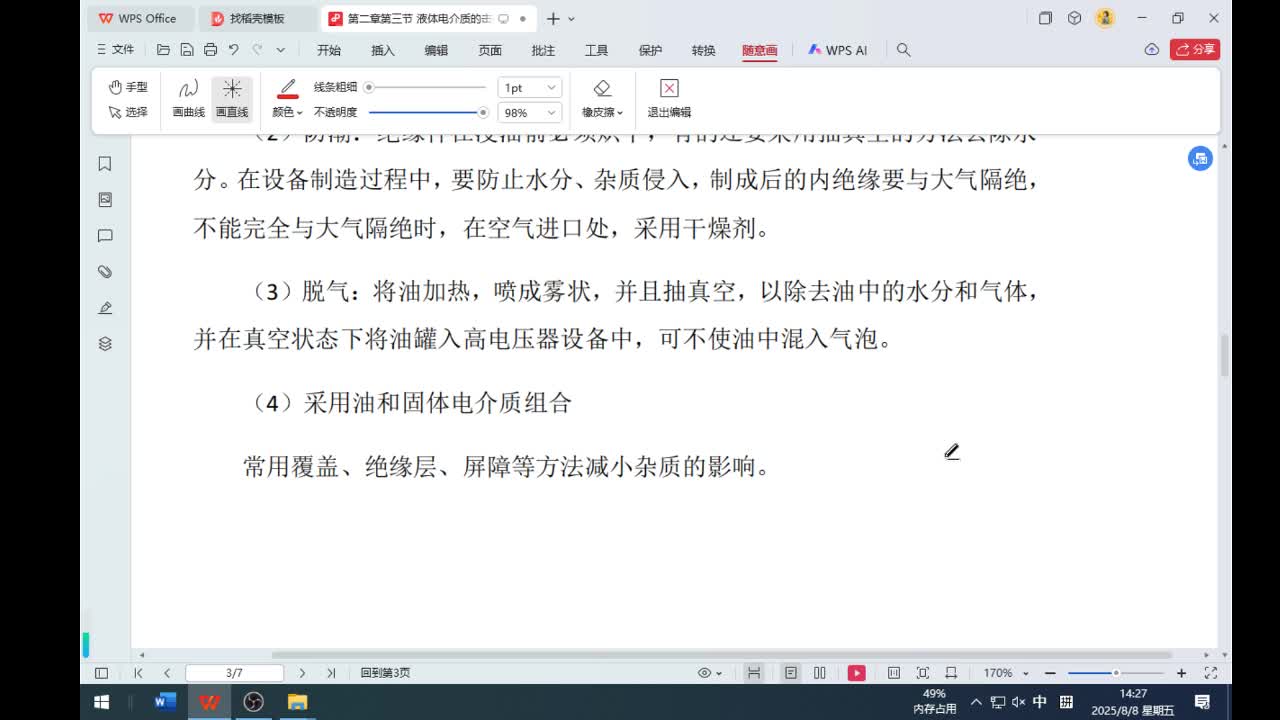The width and height of the screenshot is (1280, 720).
Task: Choose the 画直线 straight line tool
Action: tap(232, 98)
